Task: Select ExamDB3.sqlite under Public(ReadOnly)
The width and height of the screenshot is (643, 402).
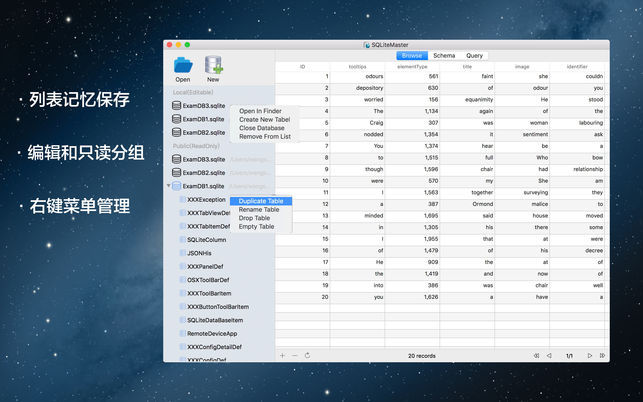Action: [x=204, y=159]
